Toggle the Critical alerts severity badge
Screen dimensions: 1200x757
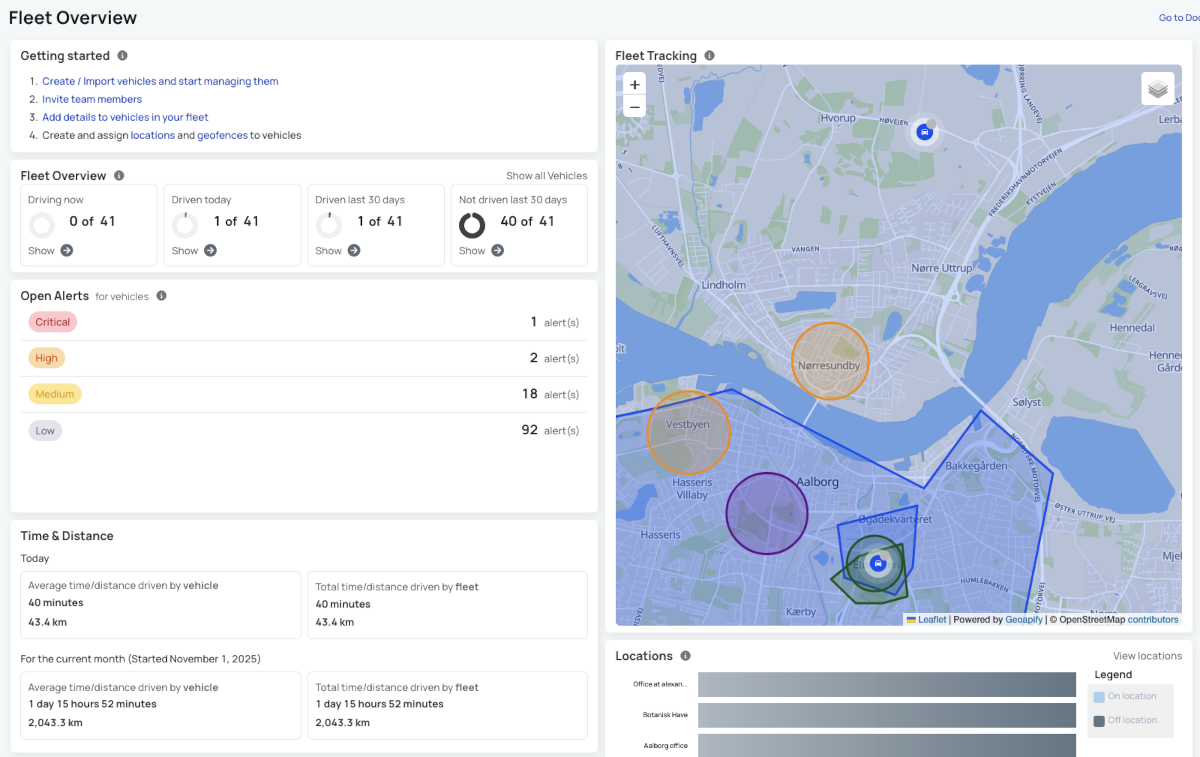click(x=52, y=321)
